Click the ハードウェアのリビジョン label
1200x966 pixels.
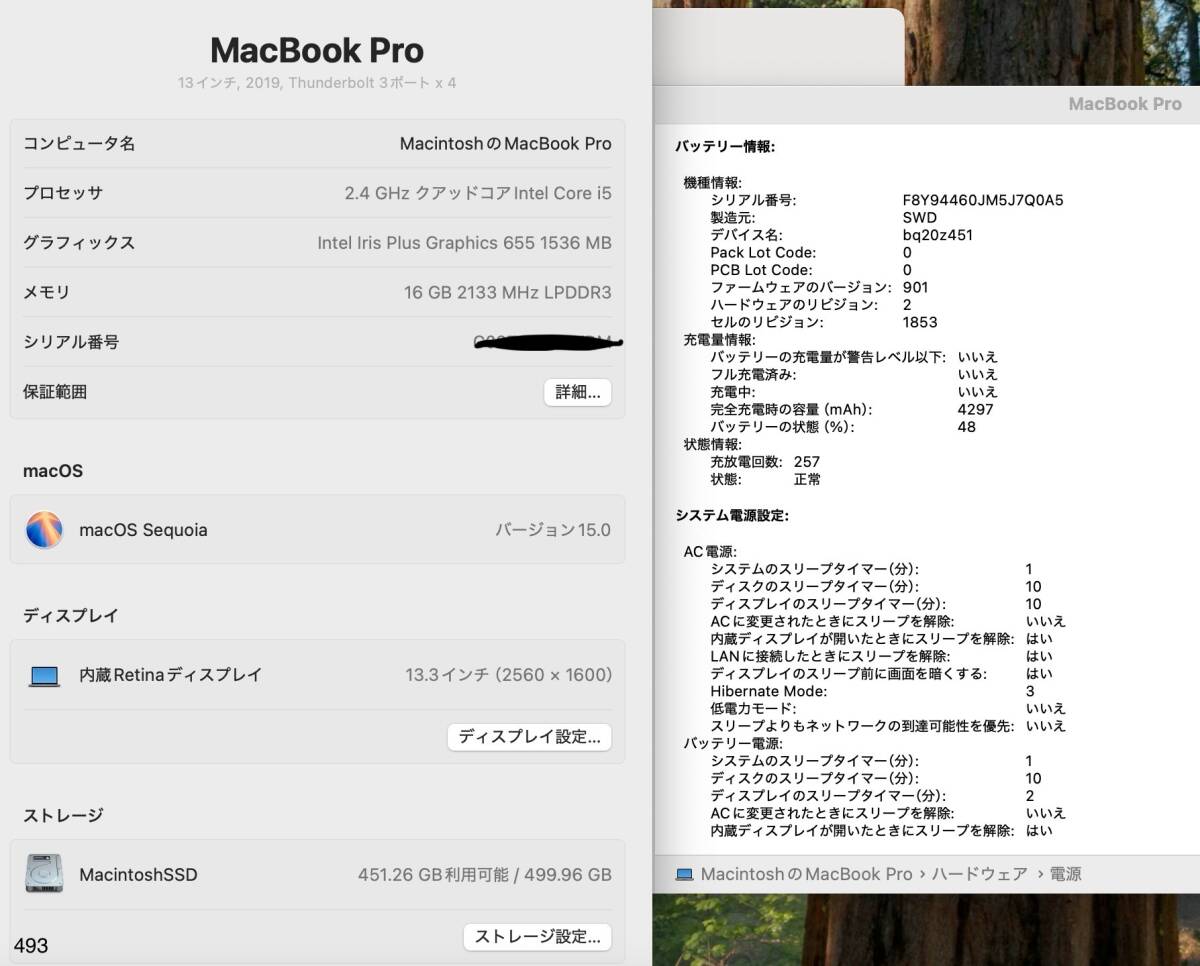point(794,305)
